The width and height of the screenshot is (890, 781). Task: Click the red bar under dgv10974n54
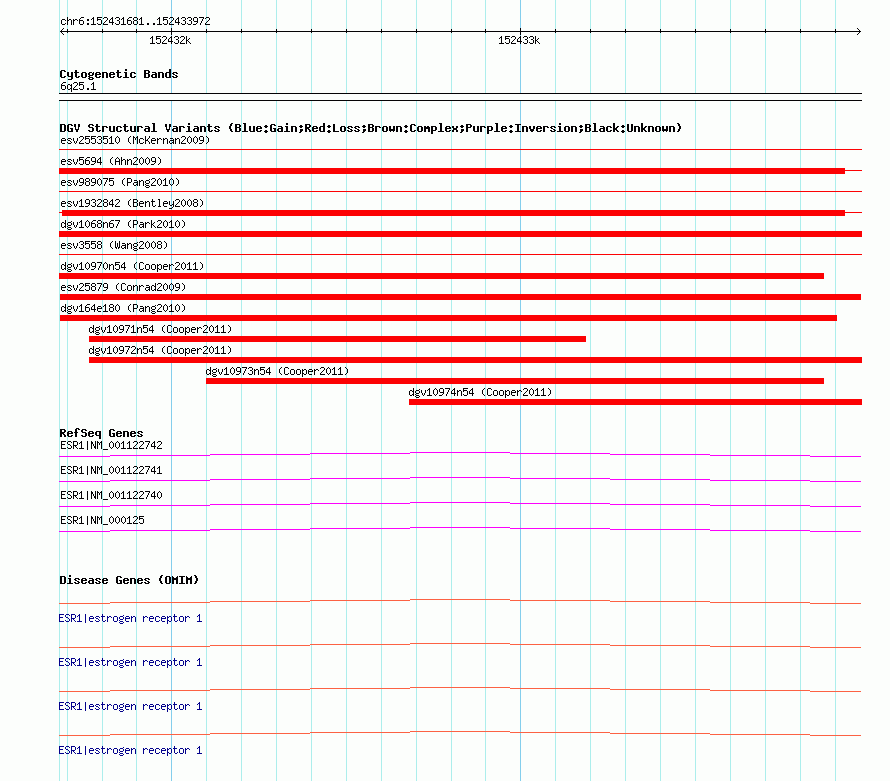coord(635,402)
